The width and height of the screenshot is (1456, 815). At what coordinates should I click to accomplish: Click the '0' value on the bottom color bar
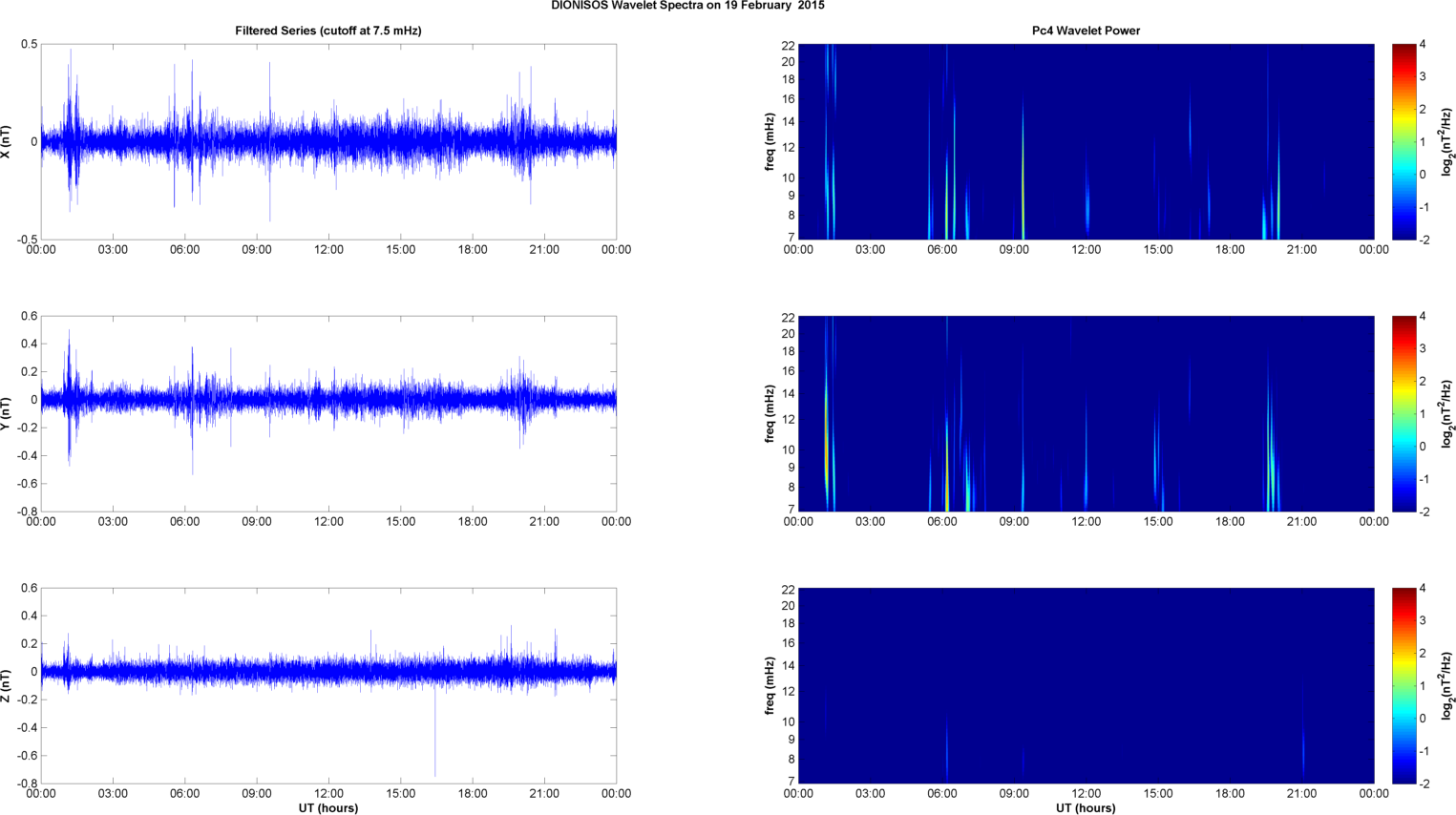tap(1423, 719)
